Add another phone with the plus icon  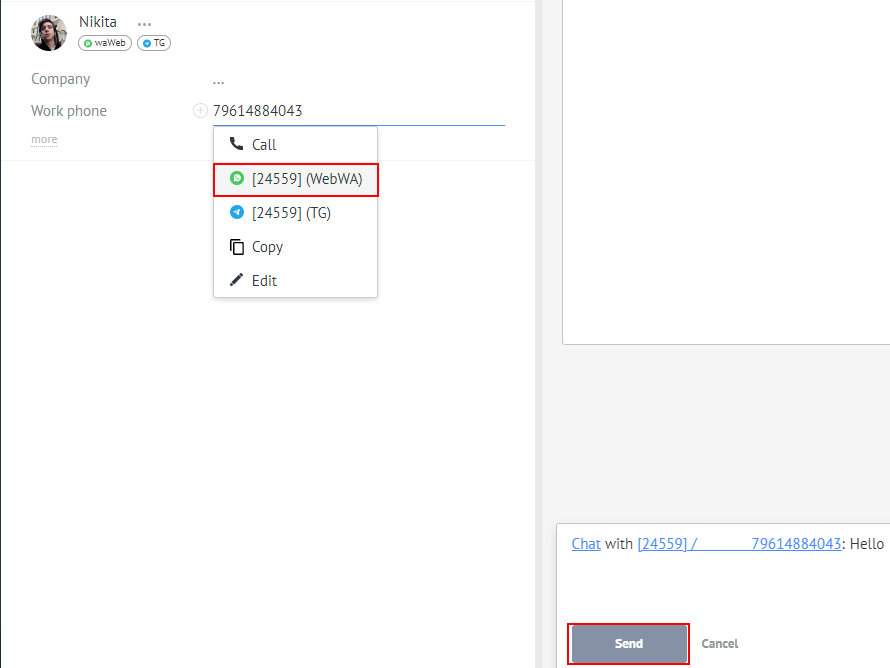tap(200, 110)
